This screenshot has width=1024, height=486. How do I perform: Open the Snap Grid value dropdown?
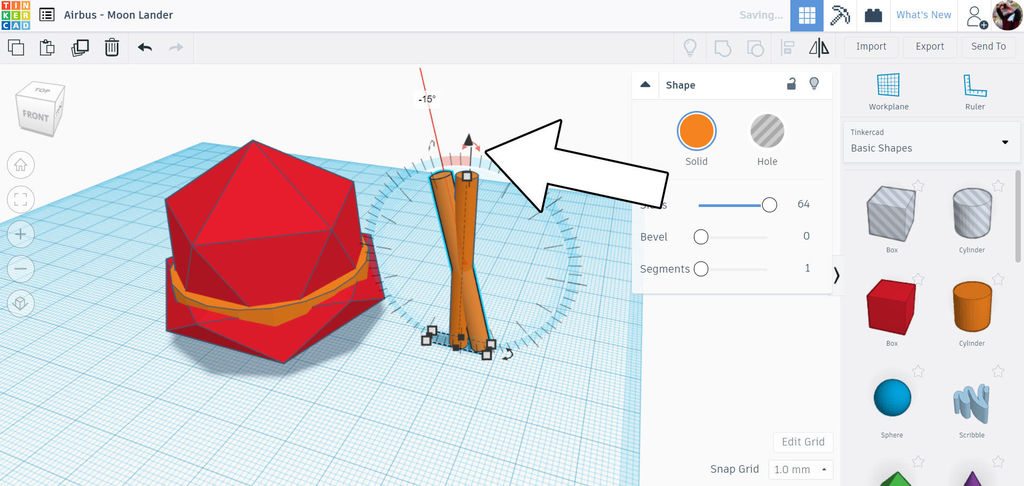[x=801, y=469]
